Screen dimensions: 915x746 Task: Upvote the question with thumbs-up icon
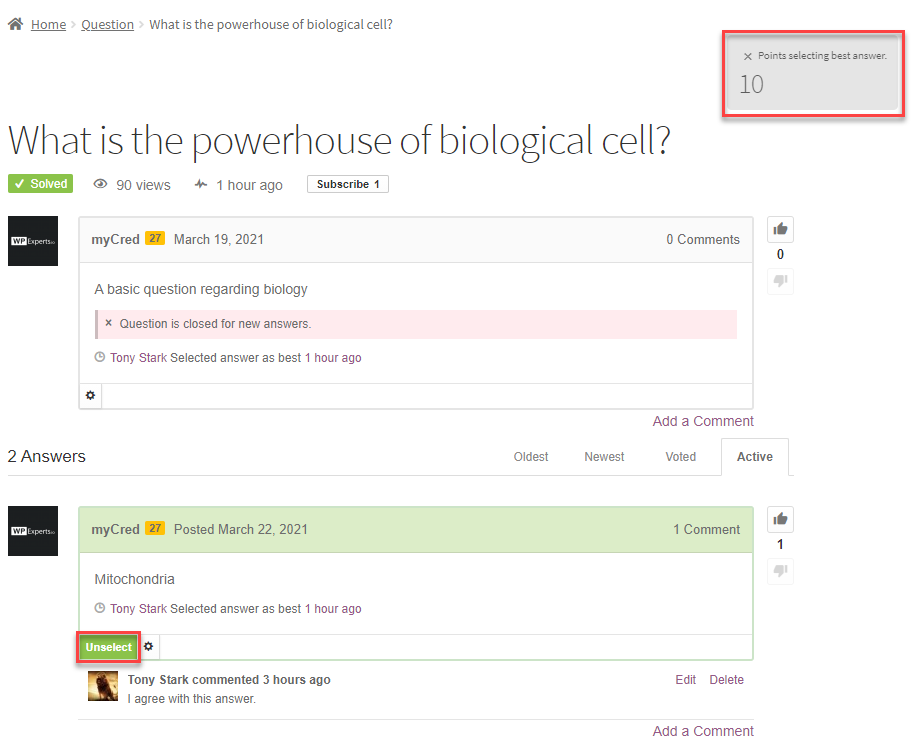780,229
